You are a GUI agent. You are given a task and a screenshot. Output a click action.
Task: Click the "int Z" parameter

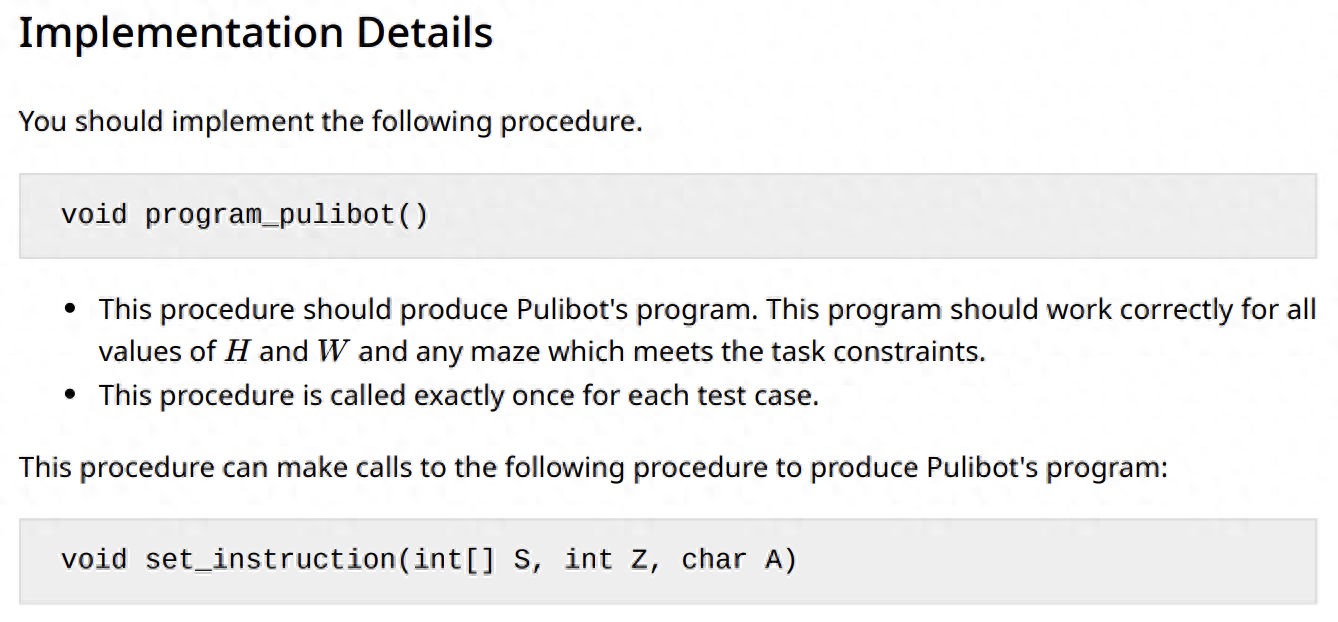pos(606,559)
